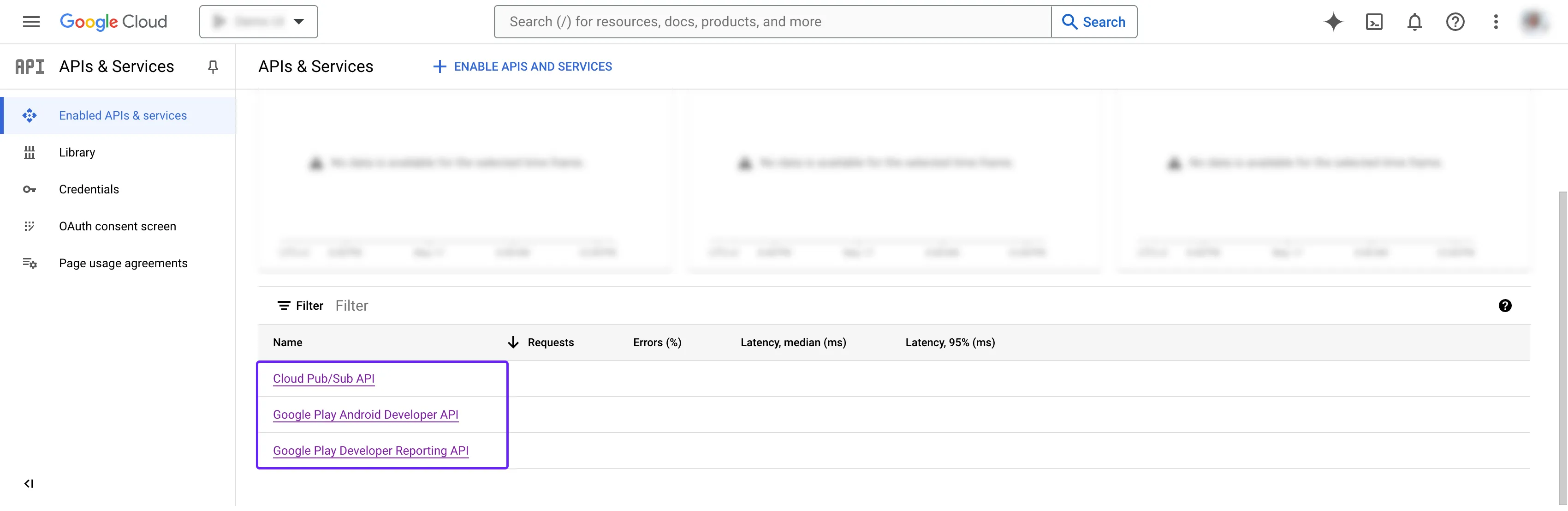This screenshot has height=511, width=1568.
Task: Open the navigation hamburger menu
Action: [31, 21]
